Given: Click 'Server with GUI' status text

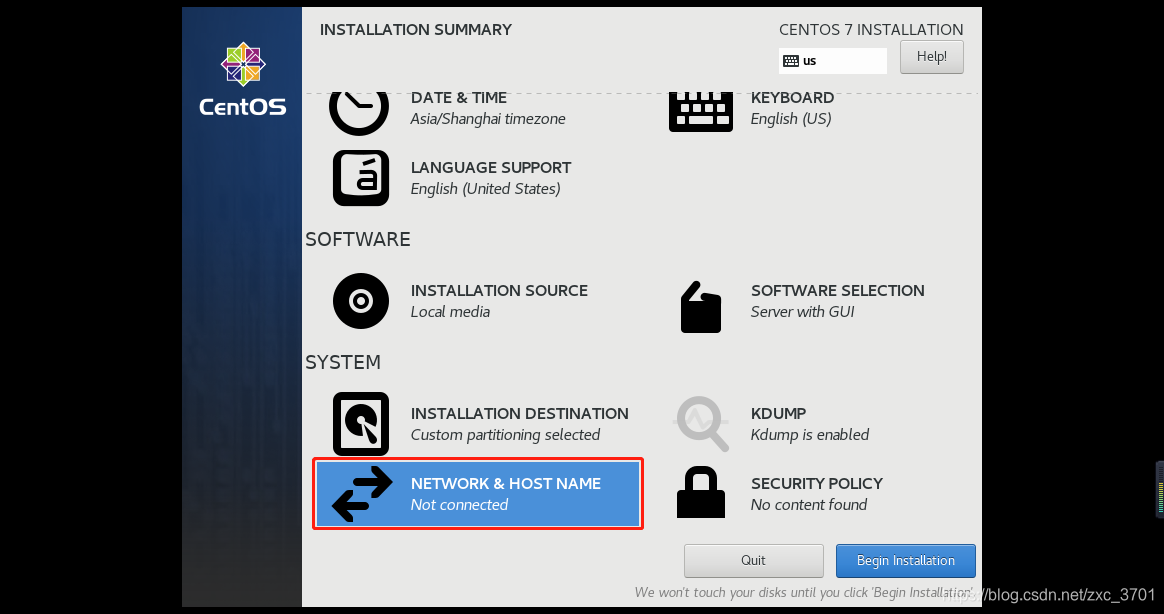Looking at the screenshot, I should pyautogui.click(x=802, y=312).
